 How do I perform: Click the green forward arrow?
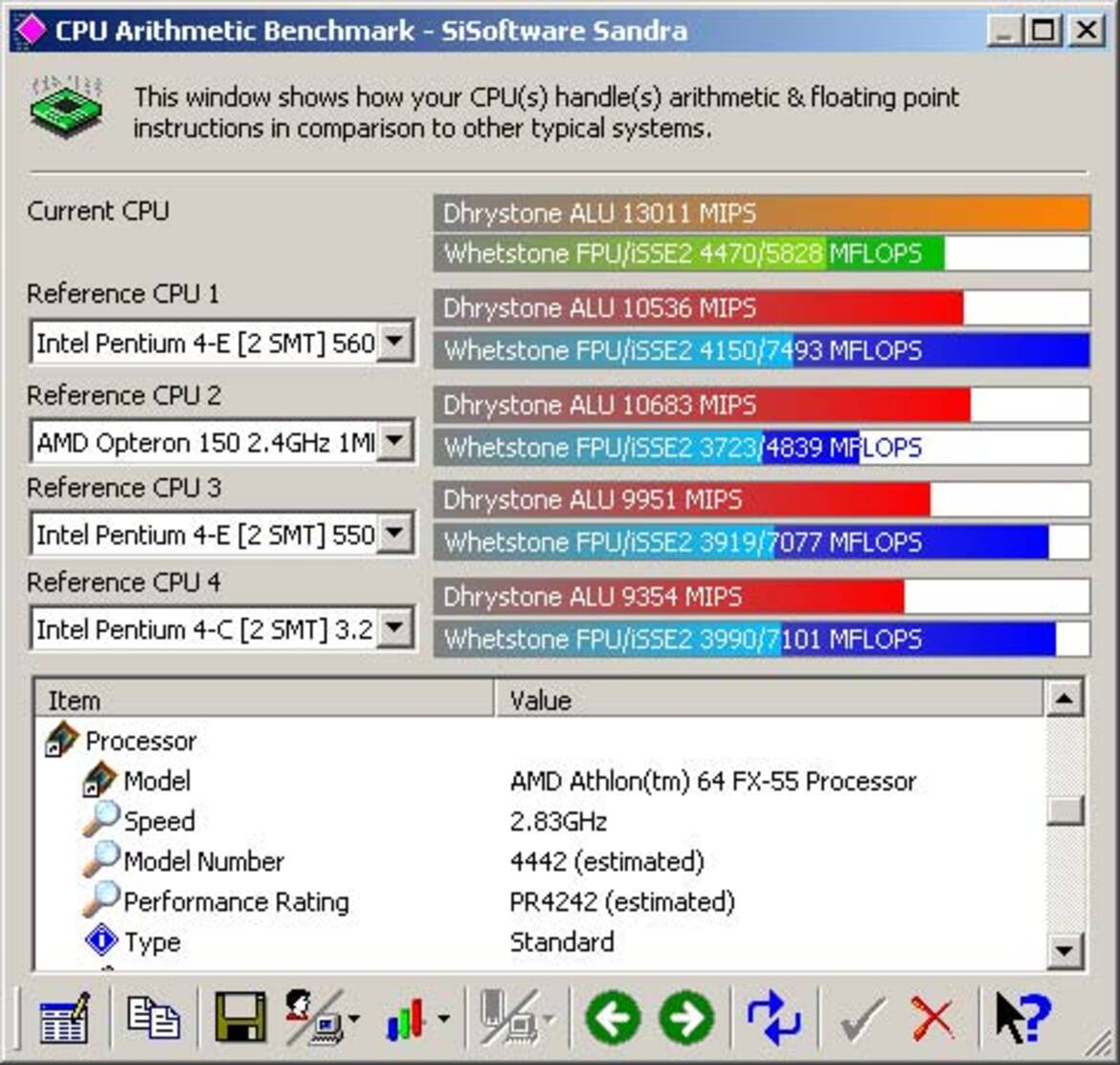point(686,1018)
